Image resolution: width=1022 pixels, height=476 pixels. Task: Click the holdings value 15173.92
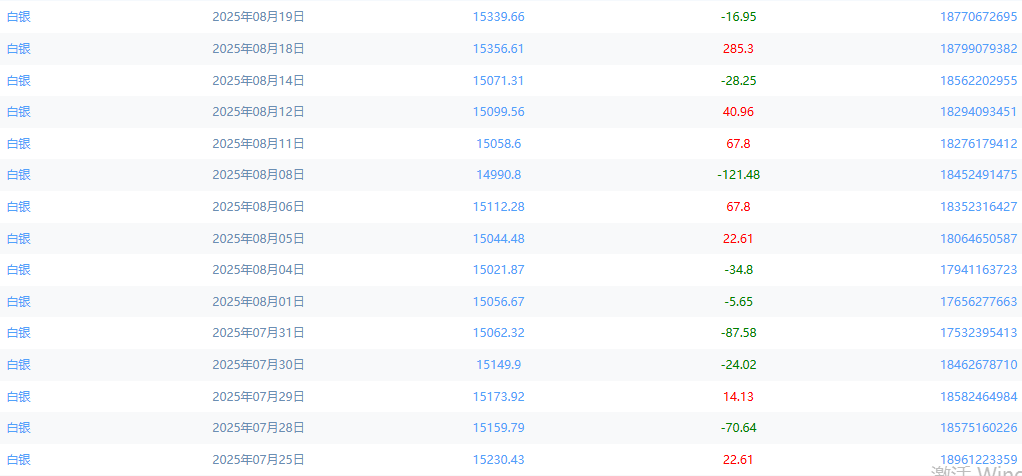pyautogui.click(x=499, y=396)
